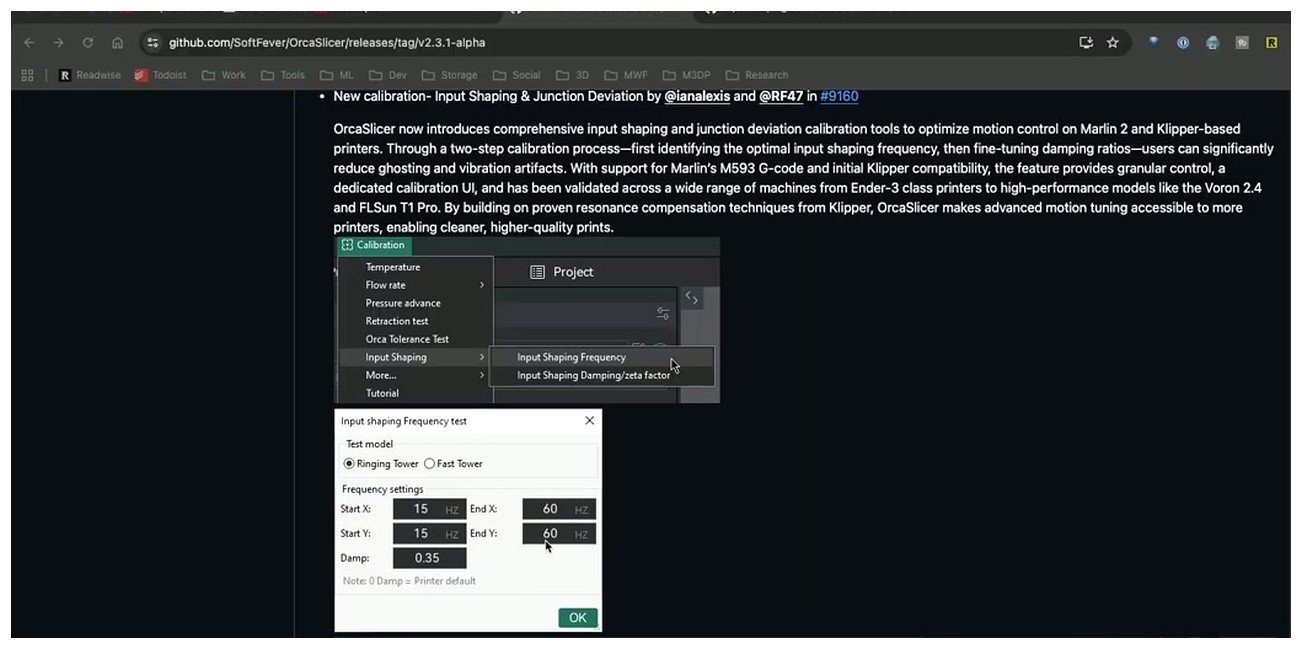Open the MWF bookmarks folder
This screenshot has width=1302, height=649.
coord(626,75)
